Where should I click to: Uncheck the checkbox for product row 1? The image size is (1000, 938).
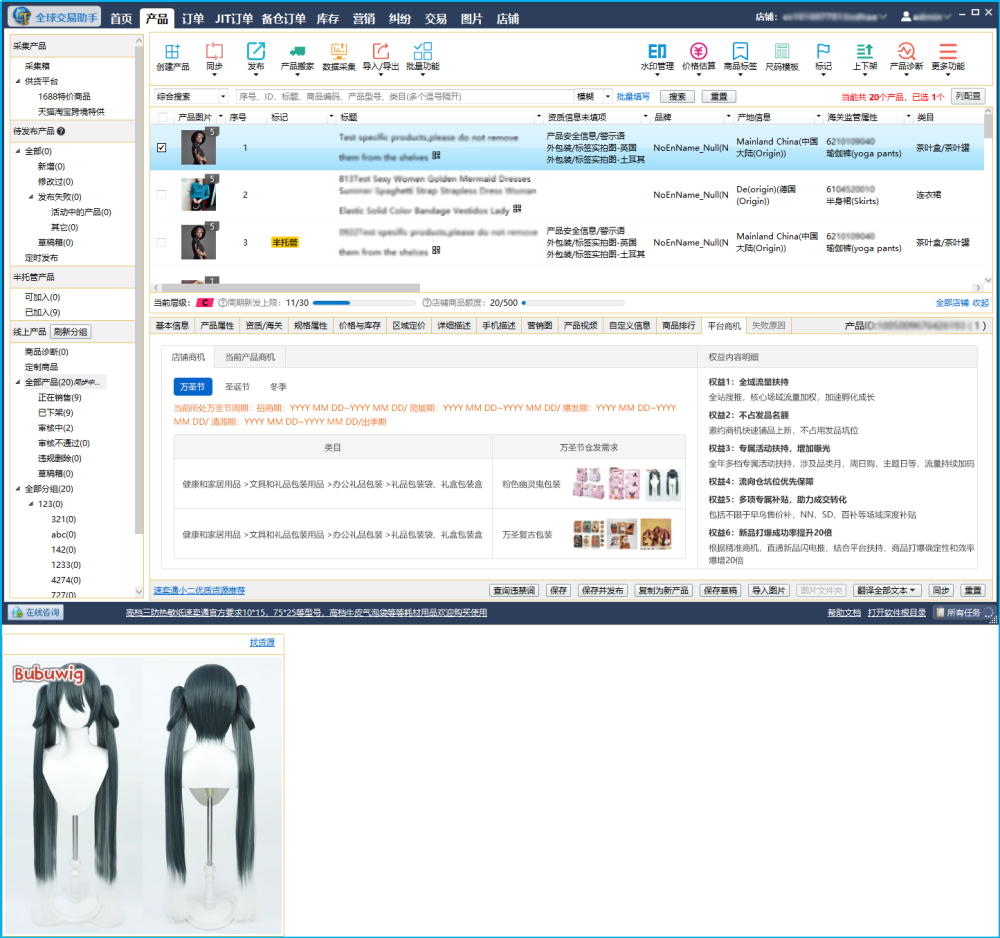point(162,148)
